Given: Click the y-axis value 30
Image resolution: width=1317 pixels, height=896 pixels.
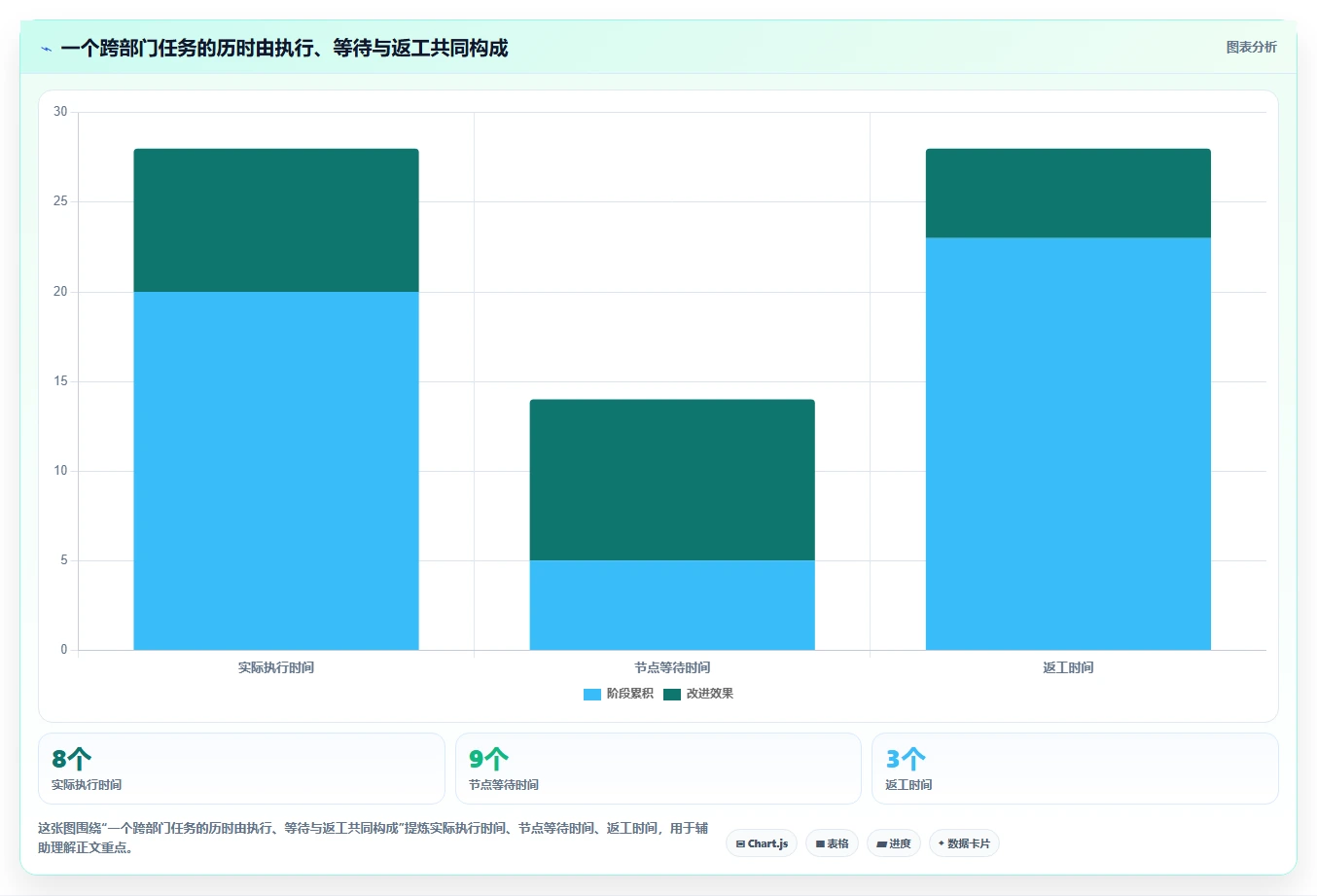Looking at the screenshot, I should [x=60, y=112].
